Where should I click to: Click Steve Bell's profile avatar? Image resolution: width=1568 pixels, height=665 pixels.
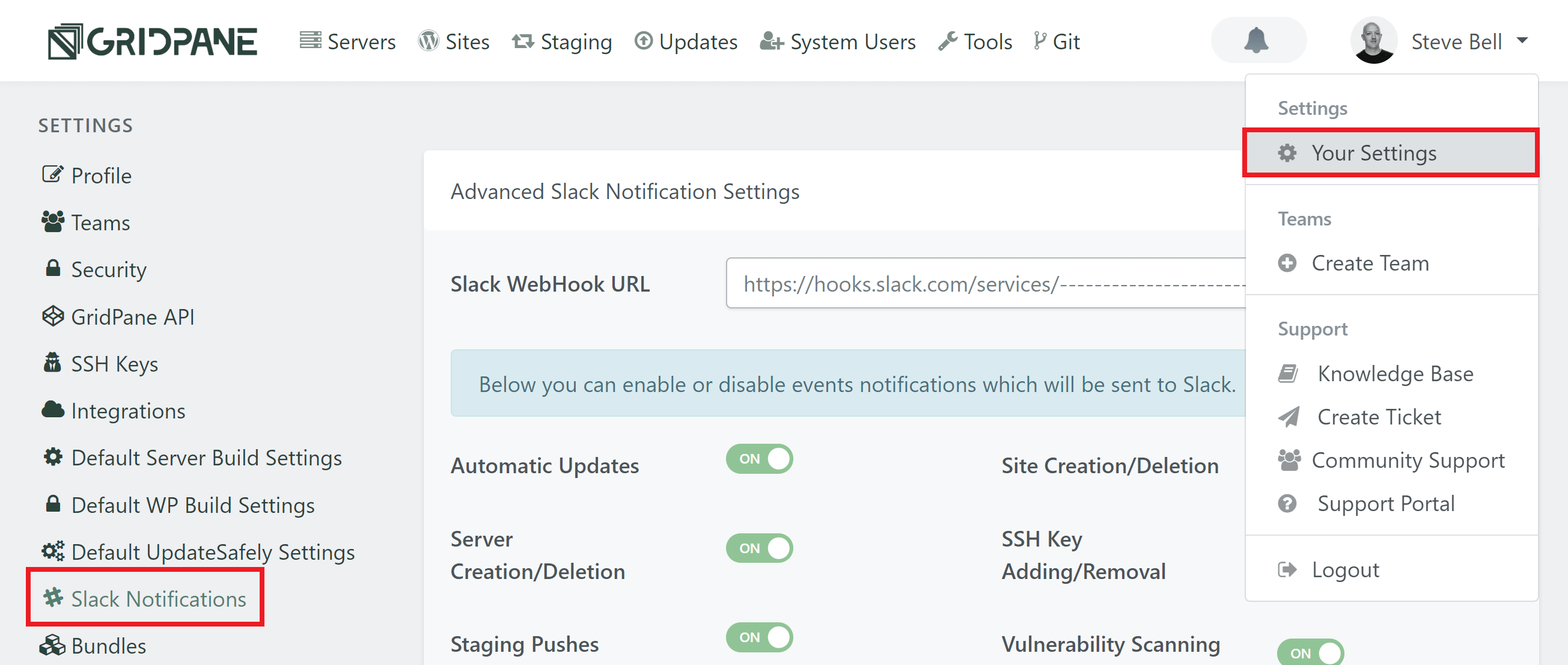coord(1373,41)
